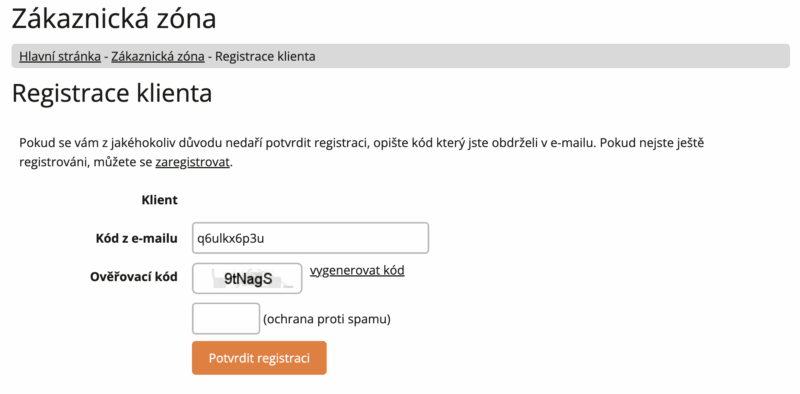Click the (ochrana proti spamu) hint text
The image size is (800, 394).
327,319
